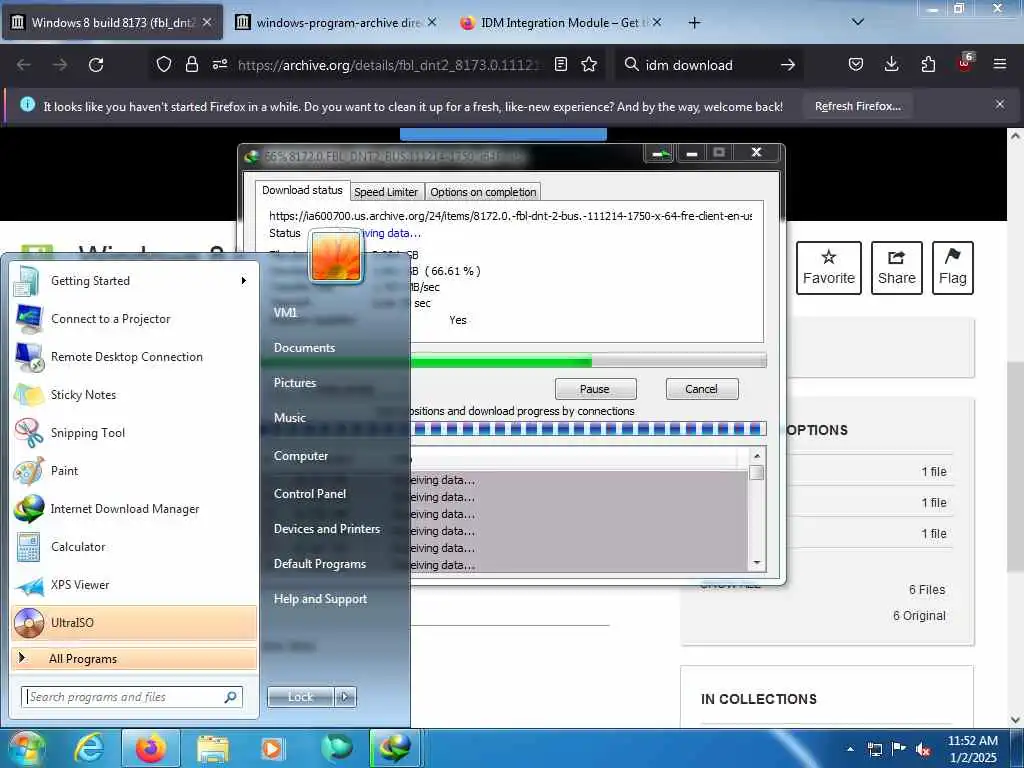Reload the Firefox page

tap(96, 65)
